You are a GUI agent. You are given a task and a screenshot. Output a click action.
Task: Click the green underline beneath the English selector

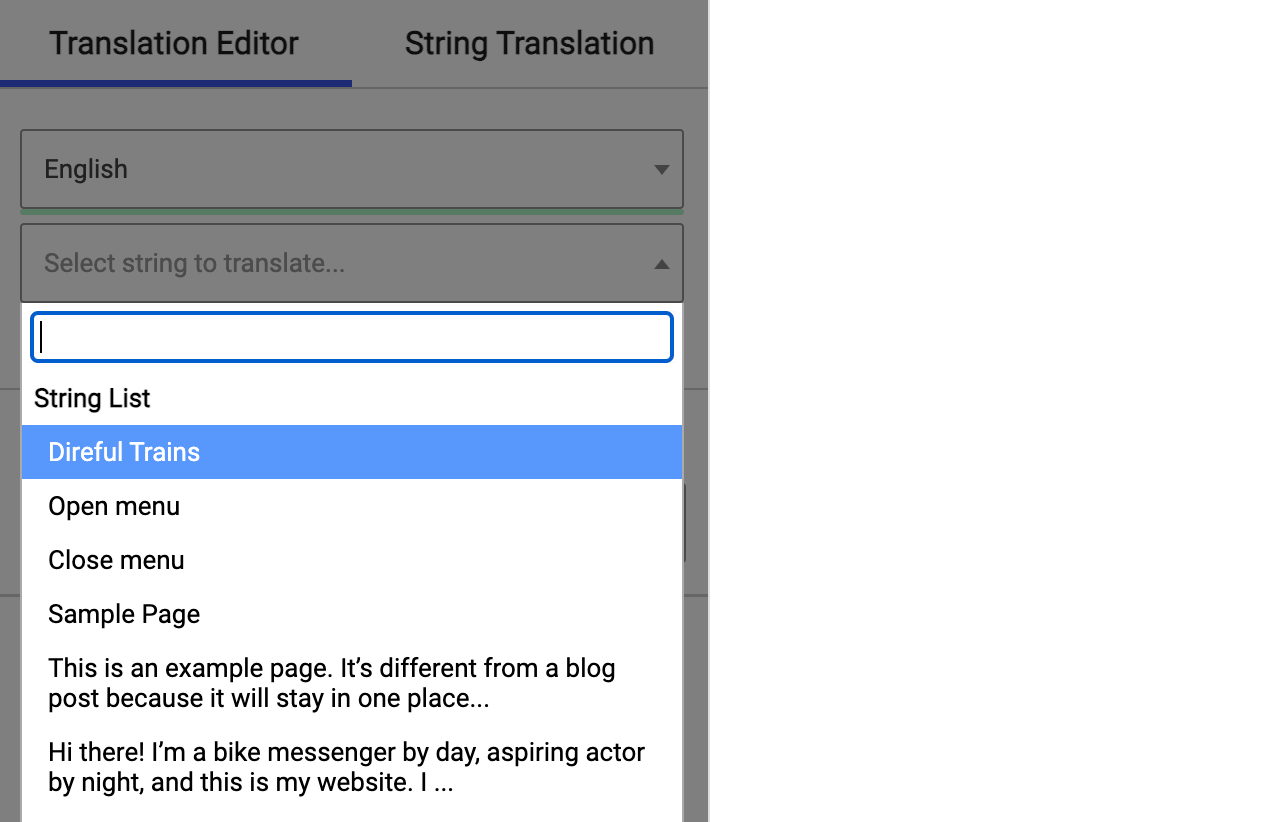[351, 211]
